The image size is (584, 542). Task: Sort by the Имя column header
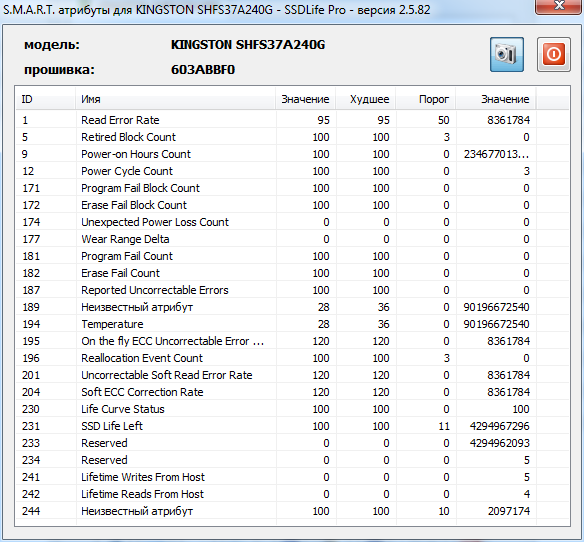tap(175, 99)
